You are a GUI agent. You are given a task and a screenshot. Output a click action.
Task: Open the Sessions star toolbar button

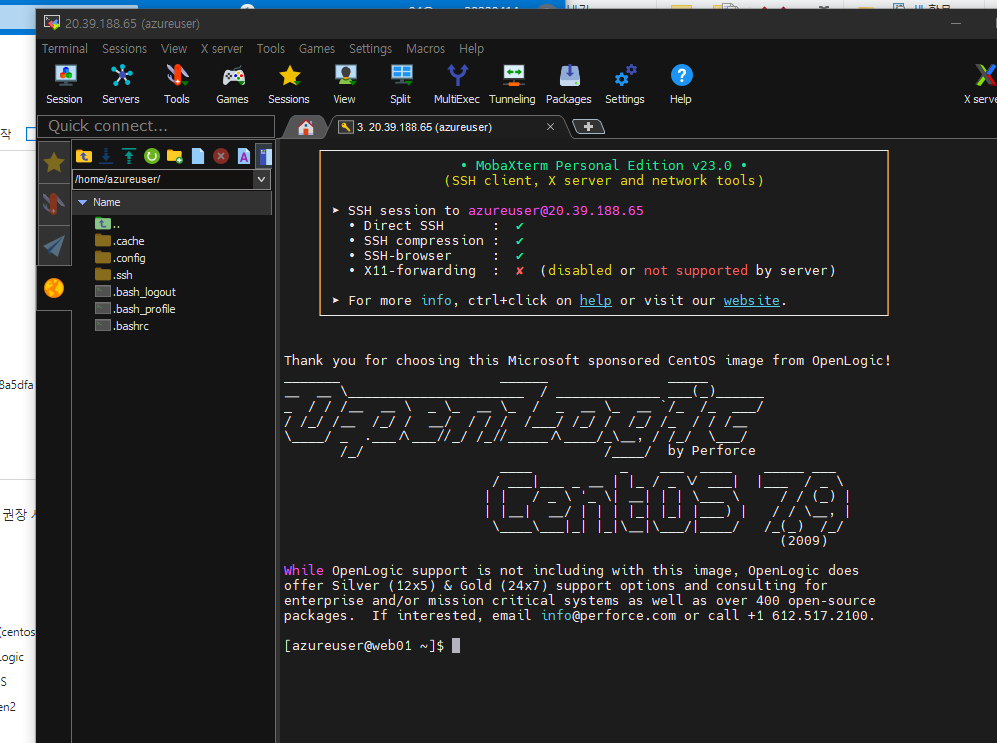(289, 85)
